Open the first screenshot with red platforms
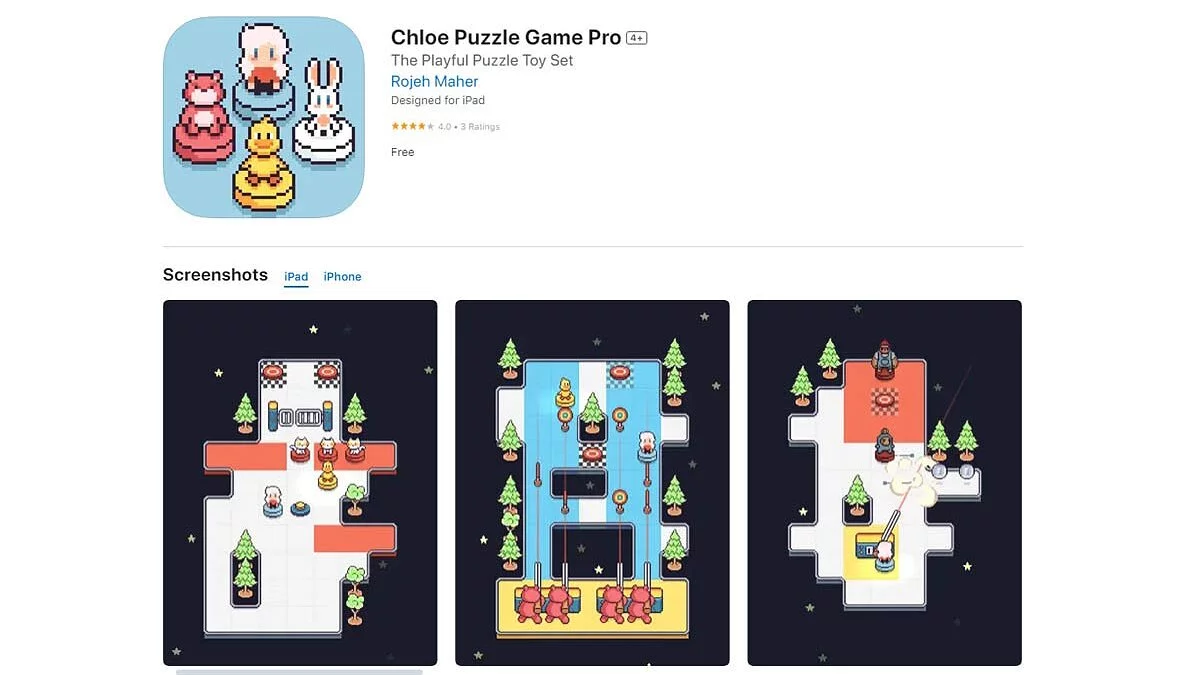Image resolution: width=1200 pixels, height=675 pixels. pyautogui.click(x=300, y=483)
